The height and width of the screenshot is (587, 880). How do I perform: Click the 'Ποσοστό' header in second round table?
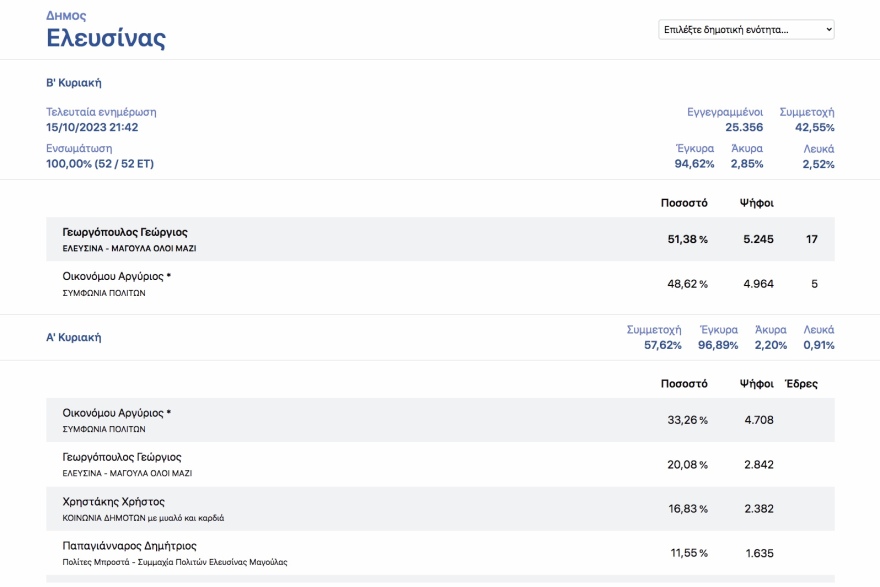(684, 203)
